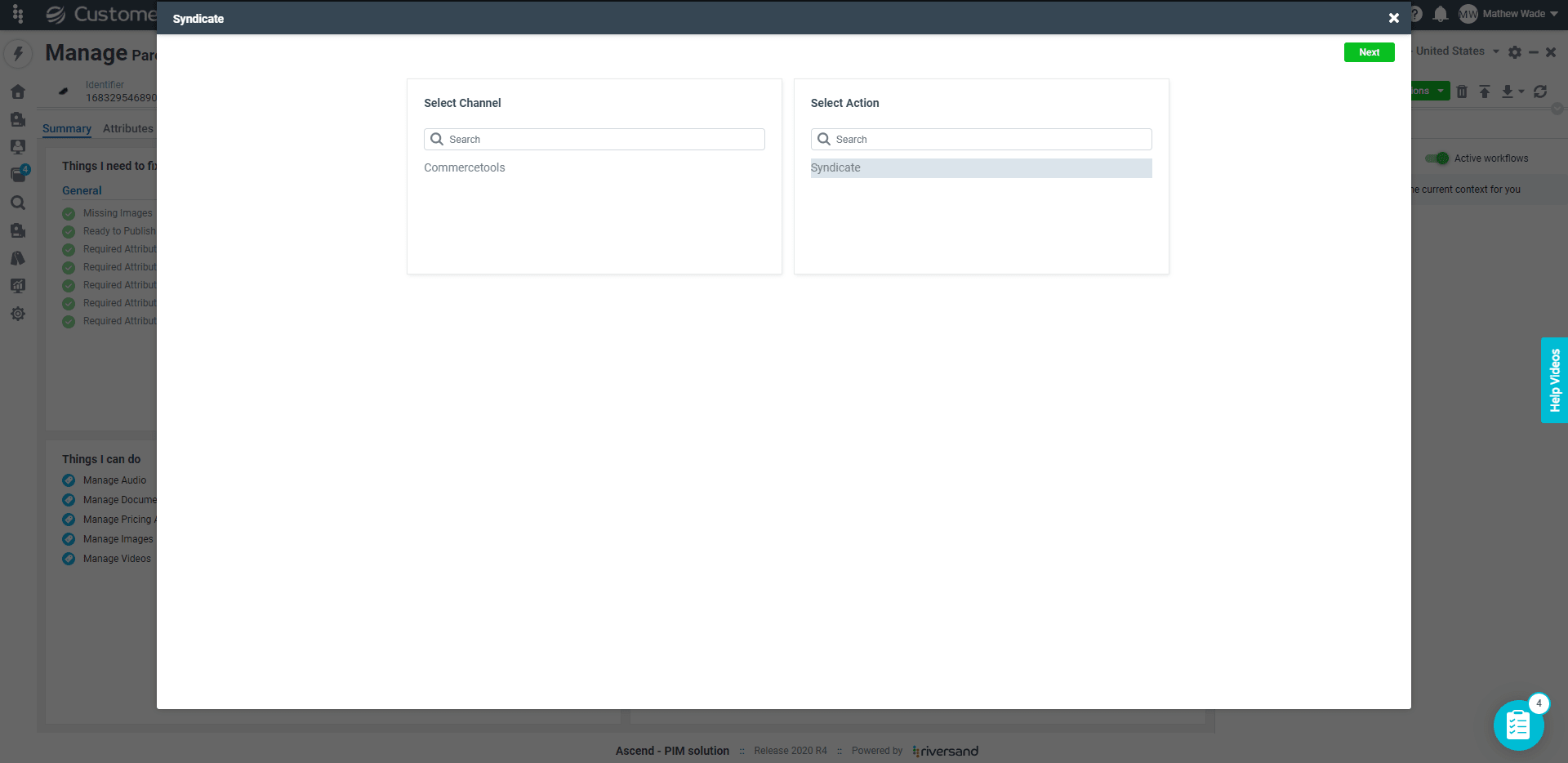Click the Manage Videos blue icon
Screen dimensions: 1568x763
pyautogui.click(x=69, y=559)
